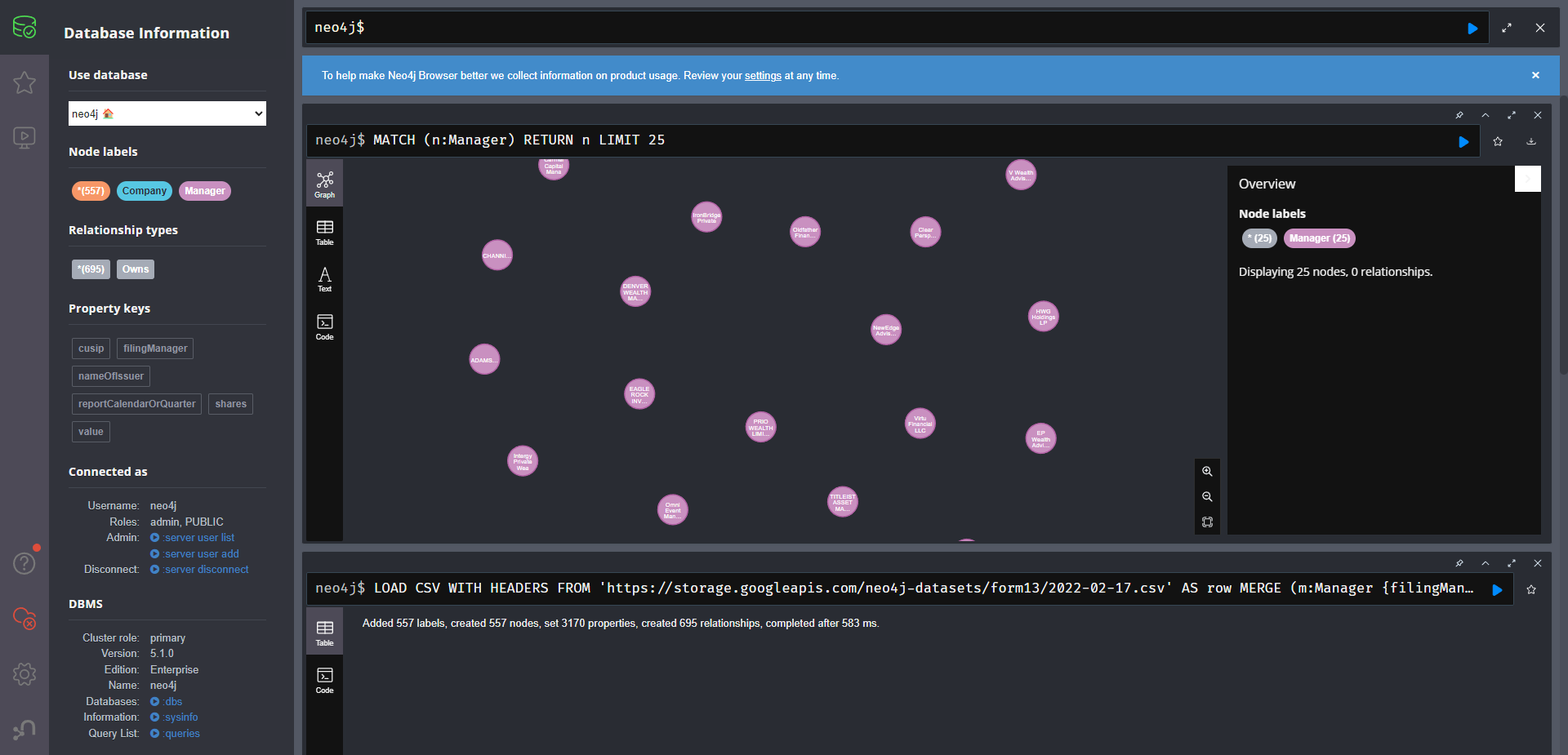Viewport: 1568px width, 755px height.
Task: Fit graph to screen with zoom-to-fit
Action: pos(1207,522)
